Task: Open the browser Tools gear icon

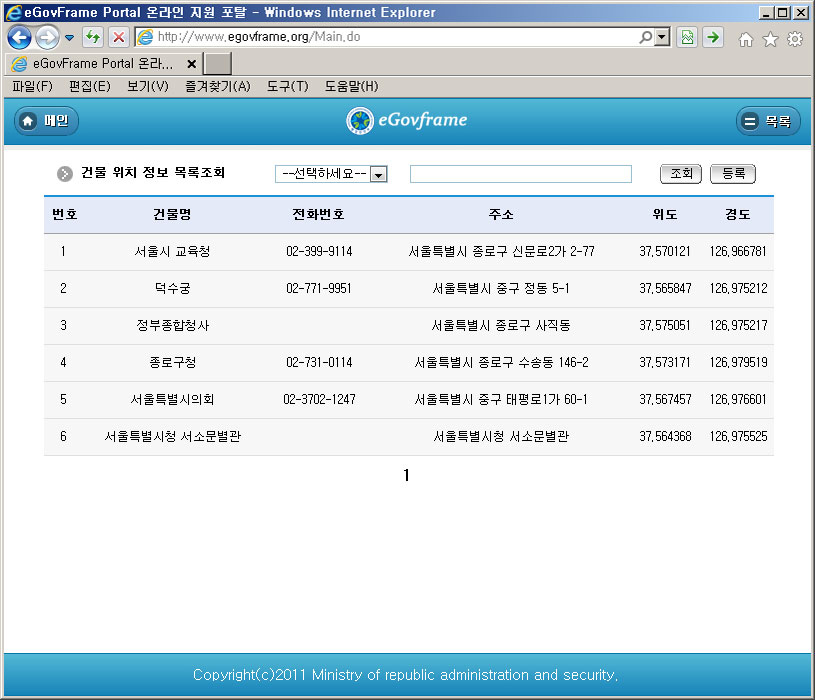Action: pos(795,39)
